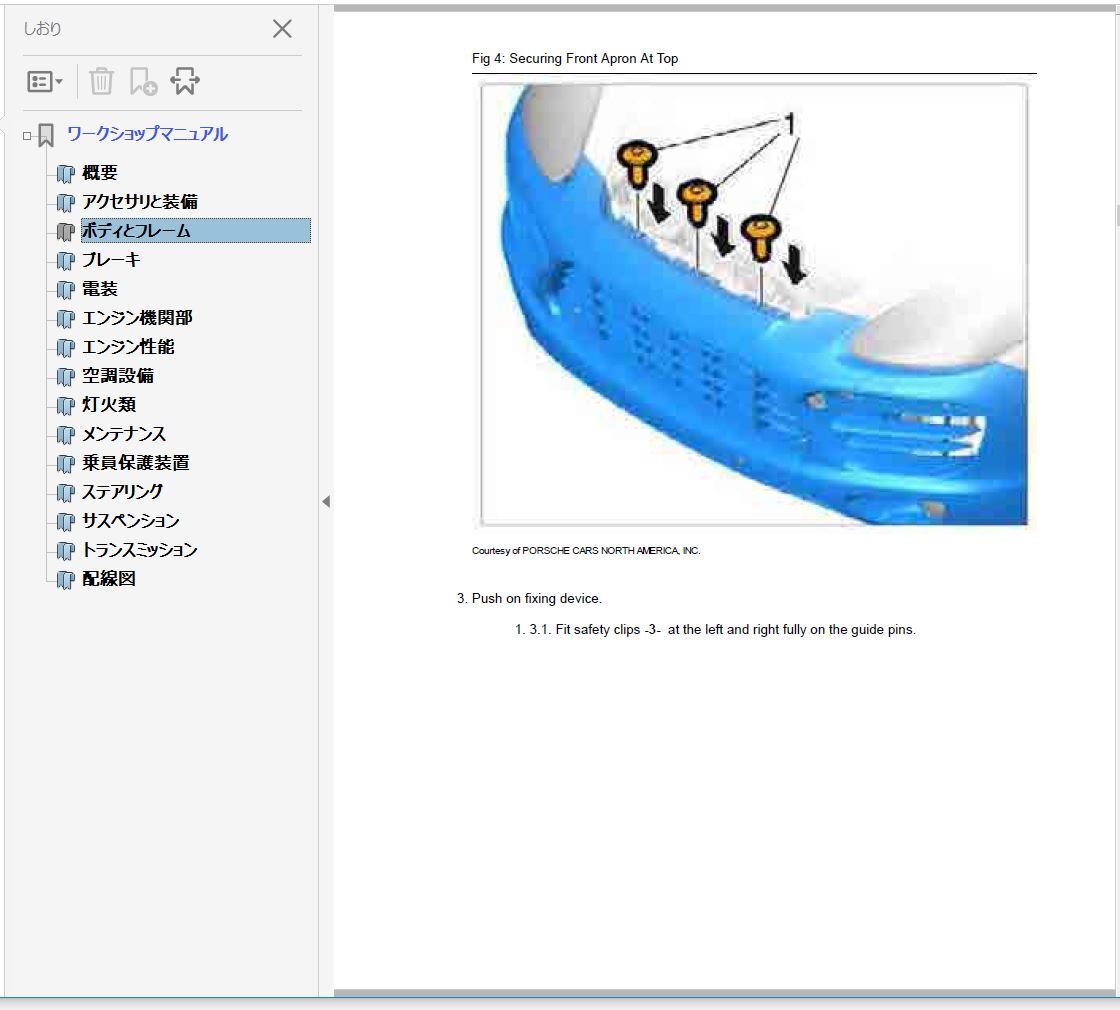Viewport: 1120px width, 1010px height.
Task: Select the アクセサリと装備 bookmark
Action: (x=140, y=202)
